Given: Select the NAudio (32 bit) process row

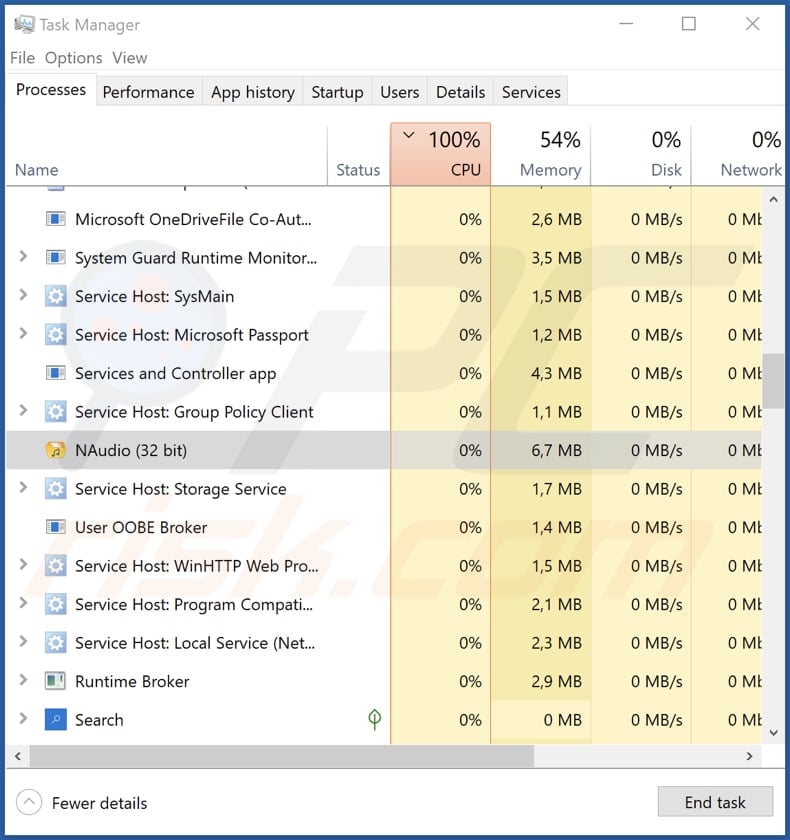Looking at the screenshot, I should coord(384,450).
